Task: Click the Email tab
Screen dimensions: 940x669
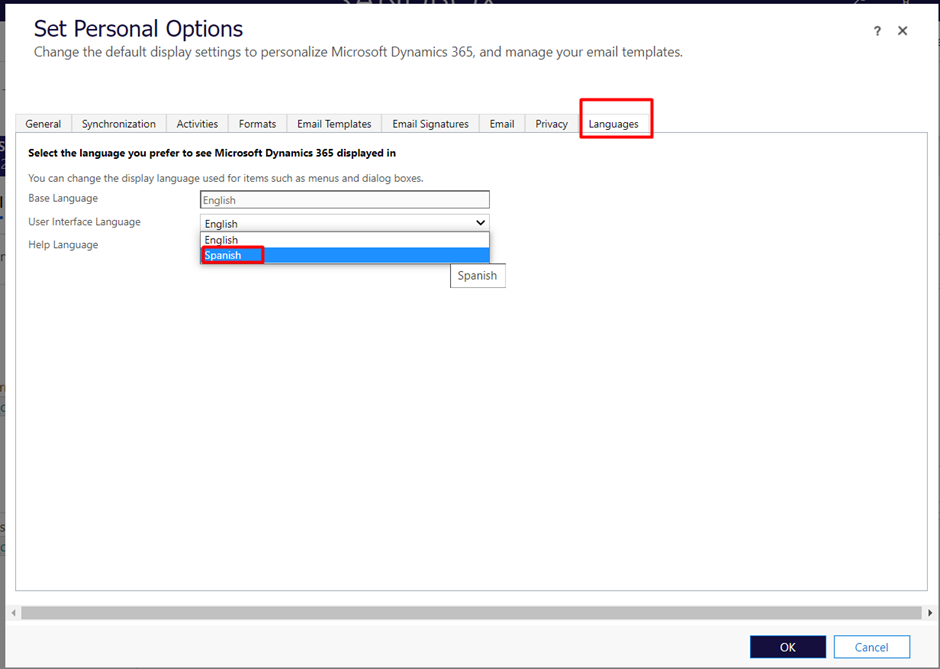Action: [x=502, y=123]
